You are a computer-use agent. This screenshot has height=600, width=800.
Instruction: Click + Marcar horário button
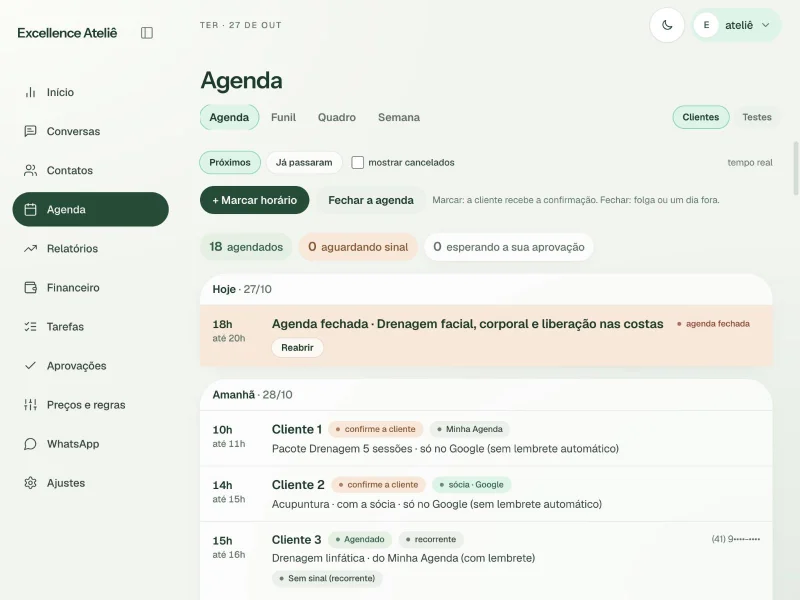click(255, 200)
